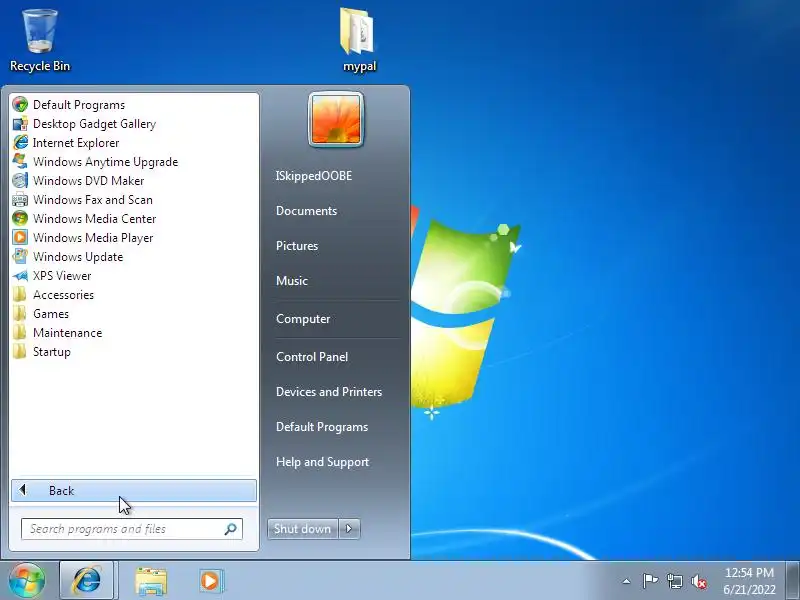Launch Desktop Gadget Gallery icon
Image resolution: width=800 pixels, height=600 pixels.
tap(20, 123)
